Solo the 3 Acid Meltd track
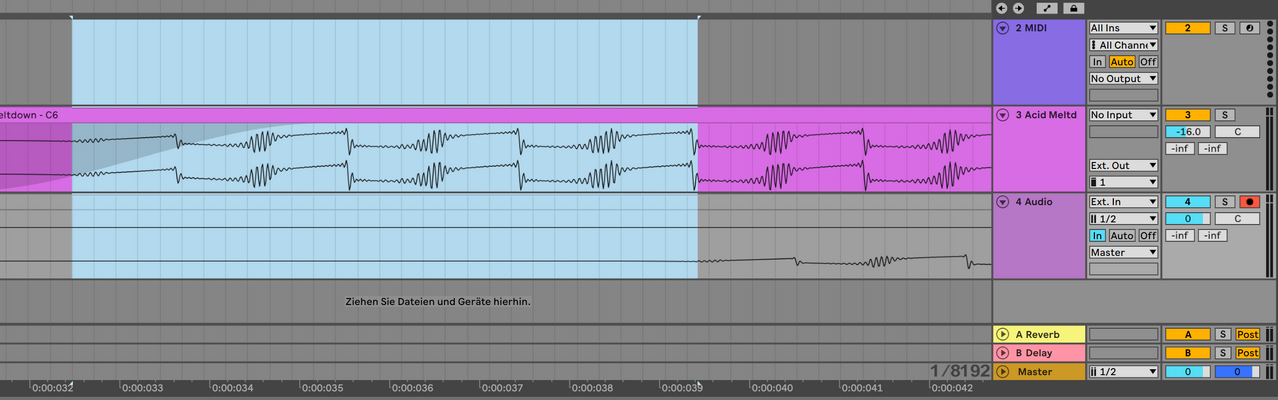Screen dimensions: 1278x400 point(1225,115)
